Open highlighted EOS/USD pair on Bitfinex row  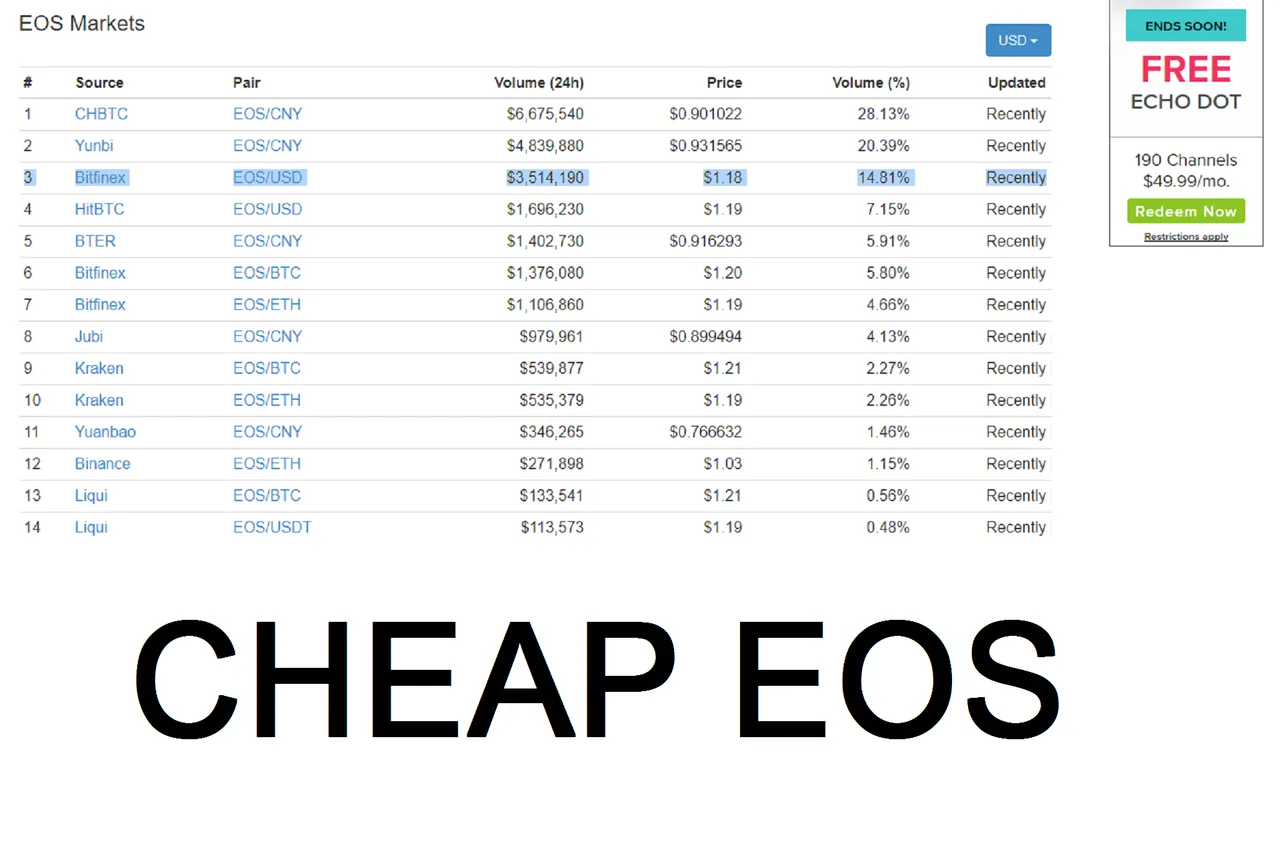pos(267,178)
